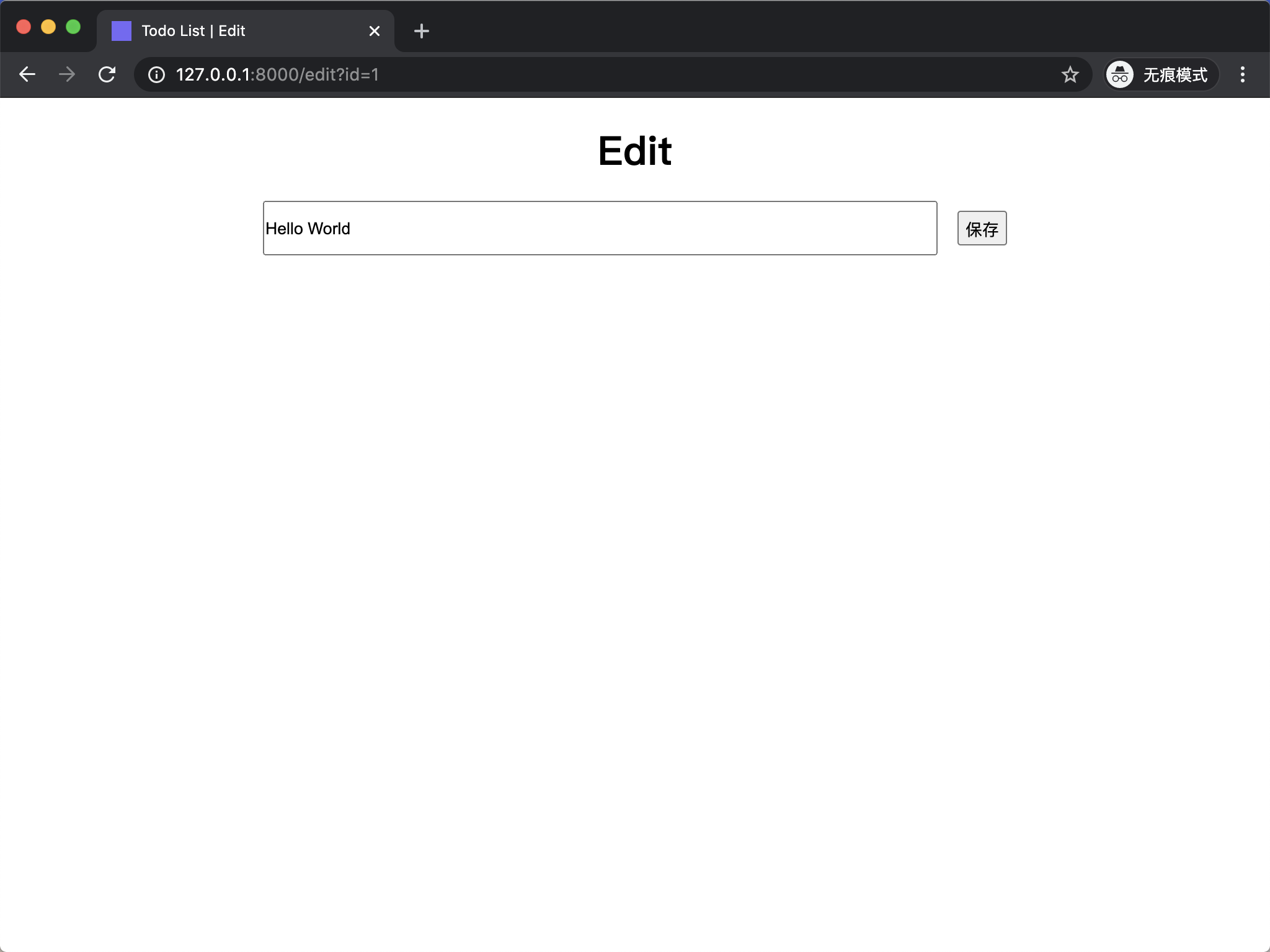
Task: Minimize the window with yellow button
Action: pyautogui.click(x=48, y=27)
